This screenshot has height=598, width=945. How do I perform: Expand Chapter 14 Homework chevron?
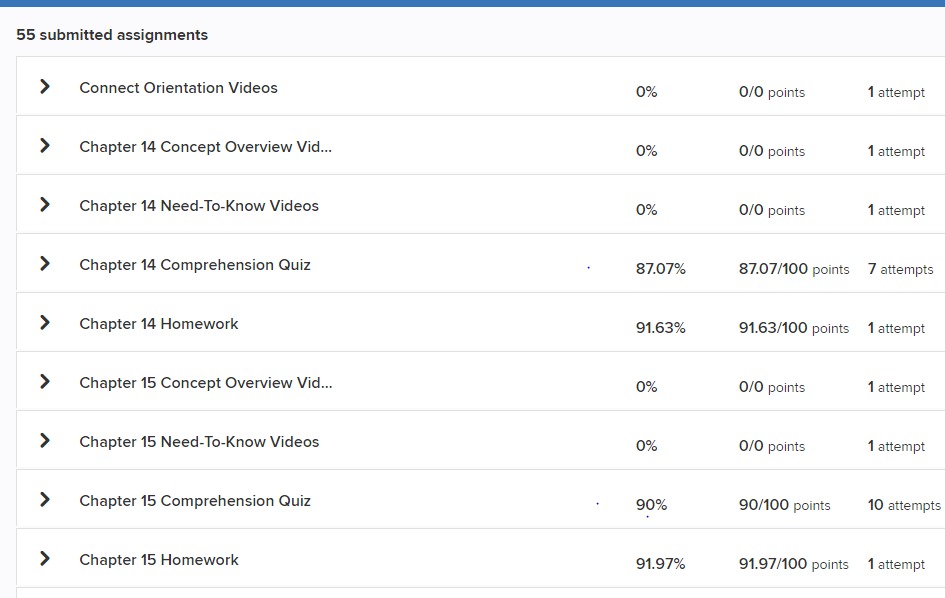pos(44,323)
